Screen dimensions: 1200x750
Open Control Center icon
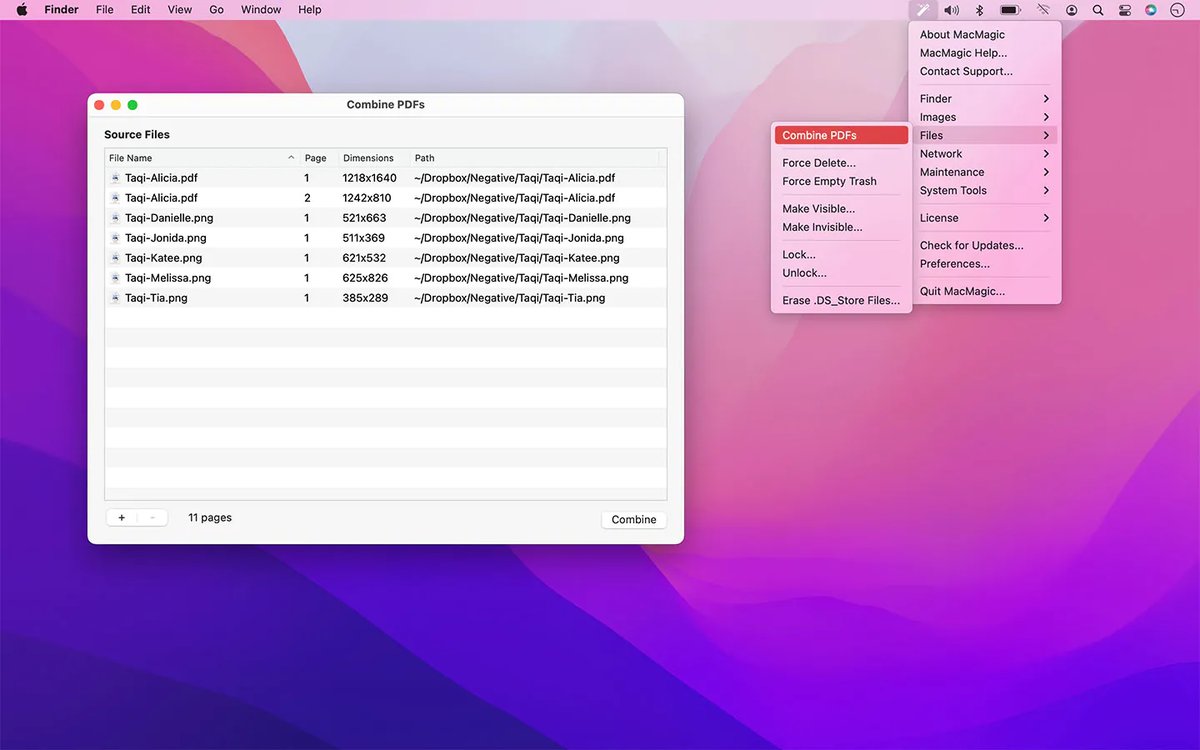click(x=1125, y=10)
